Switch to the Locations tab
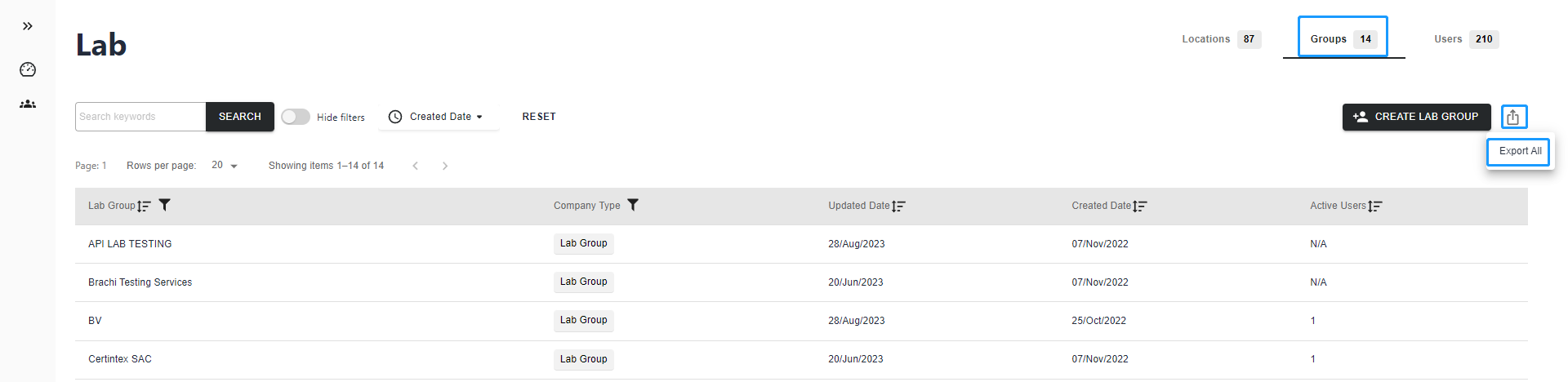 1220,39
